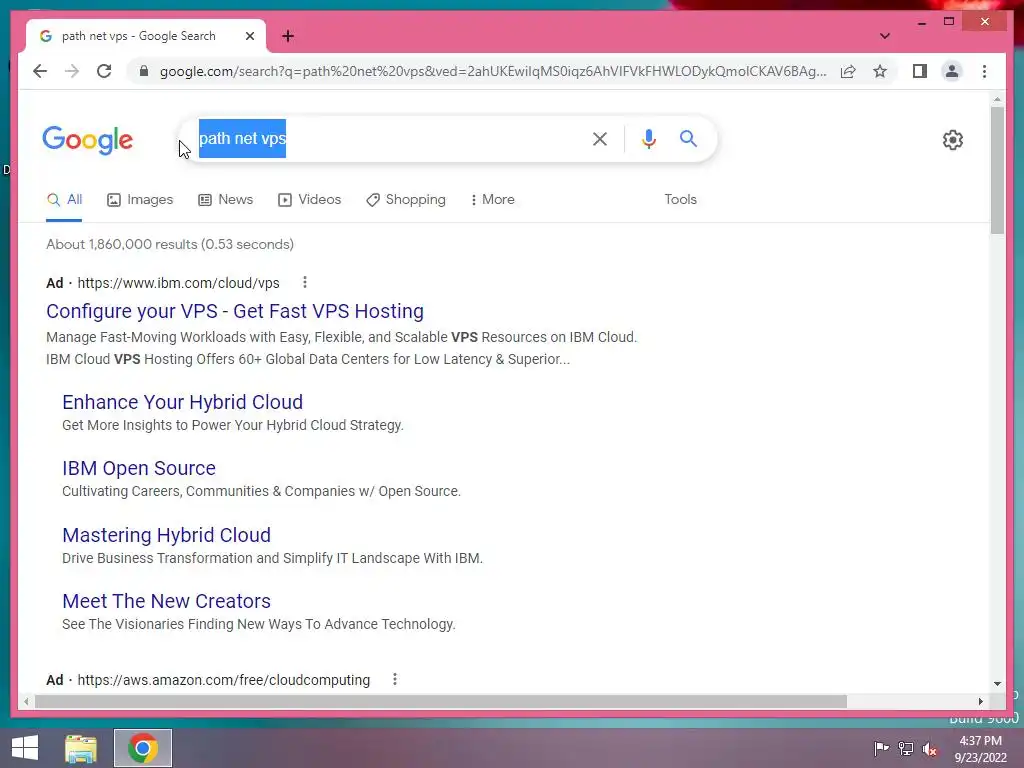The width and height of the screenshot is (1024, 768).
Task: Open 'Enhance Your Hybrid Cloud' link
Action: coord(182,402)
